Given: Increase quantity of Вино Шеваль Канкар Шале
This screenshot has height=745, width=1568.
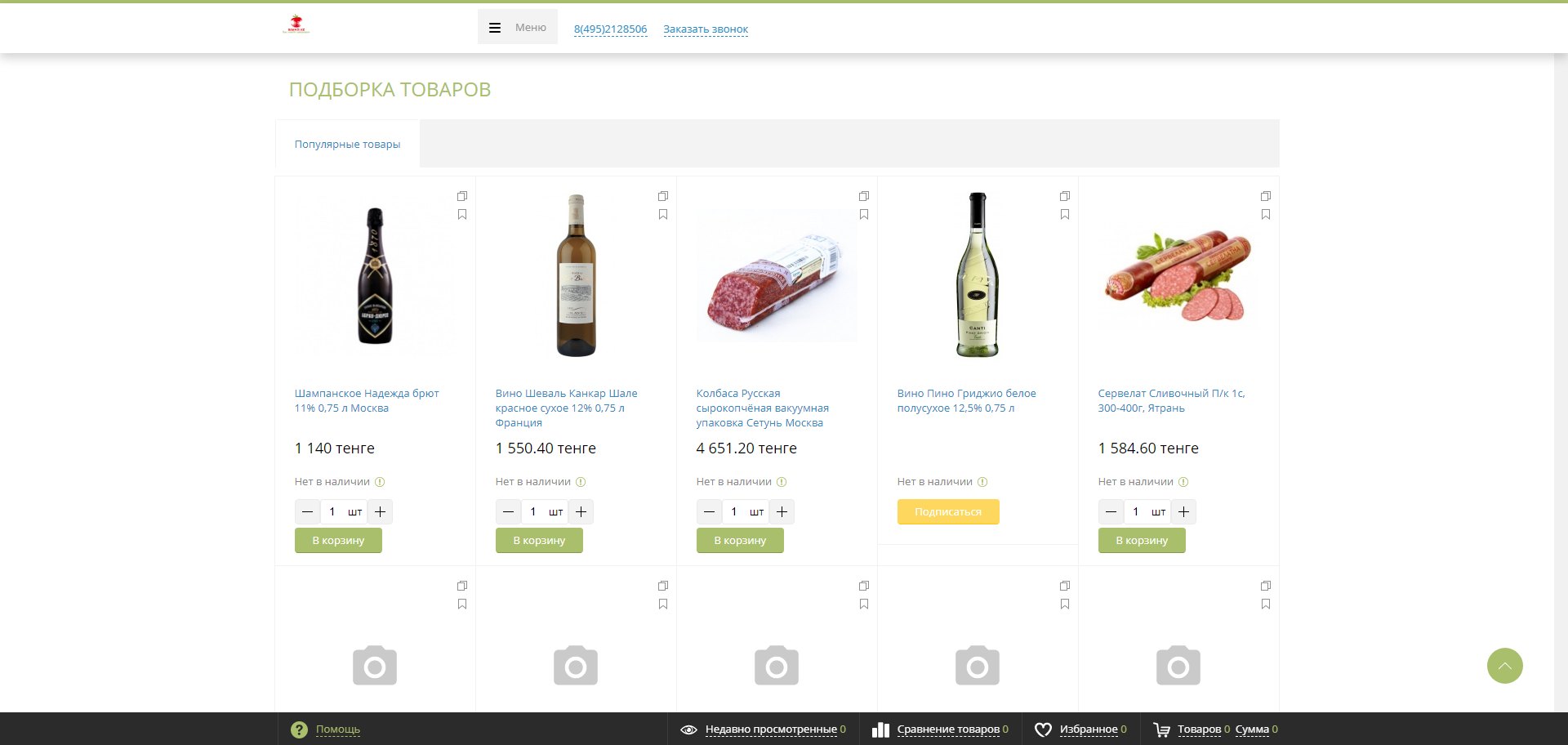Looking at the screenshot, I should click(581, 512).
